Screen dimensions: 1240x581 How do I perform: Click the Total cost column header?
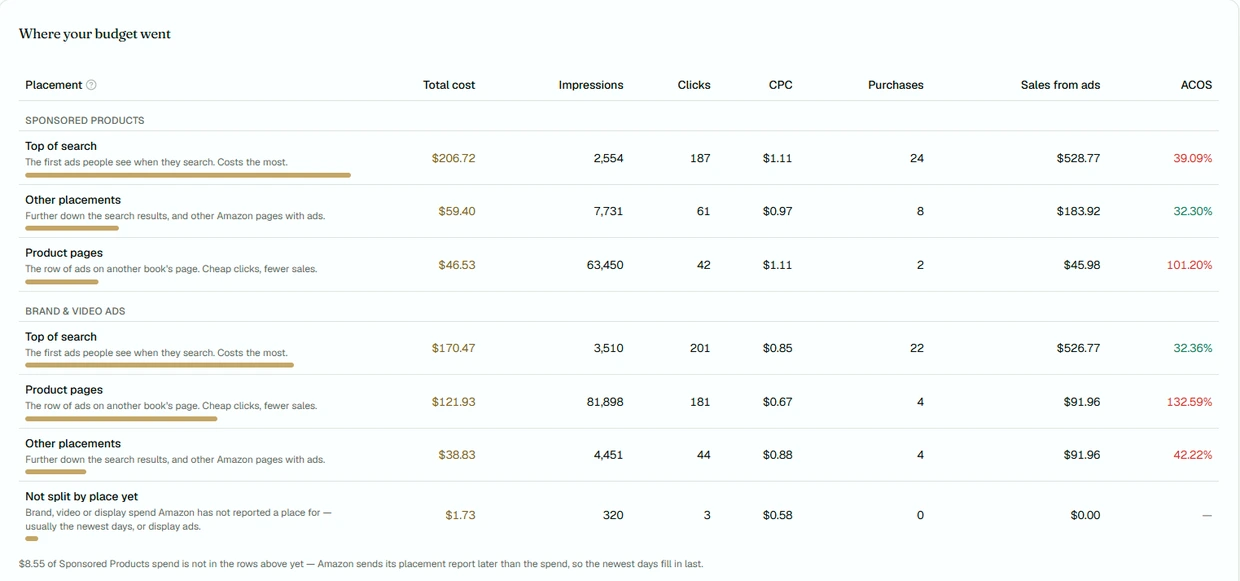pos(449,85)
